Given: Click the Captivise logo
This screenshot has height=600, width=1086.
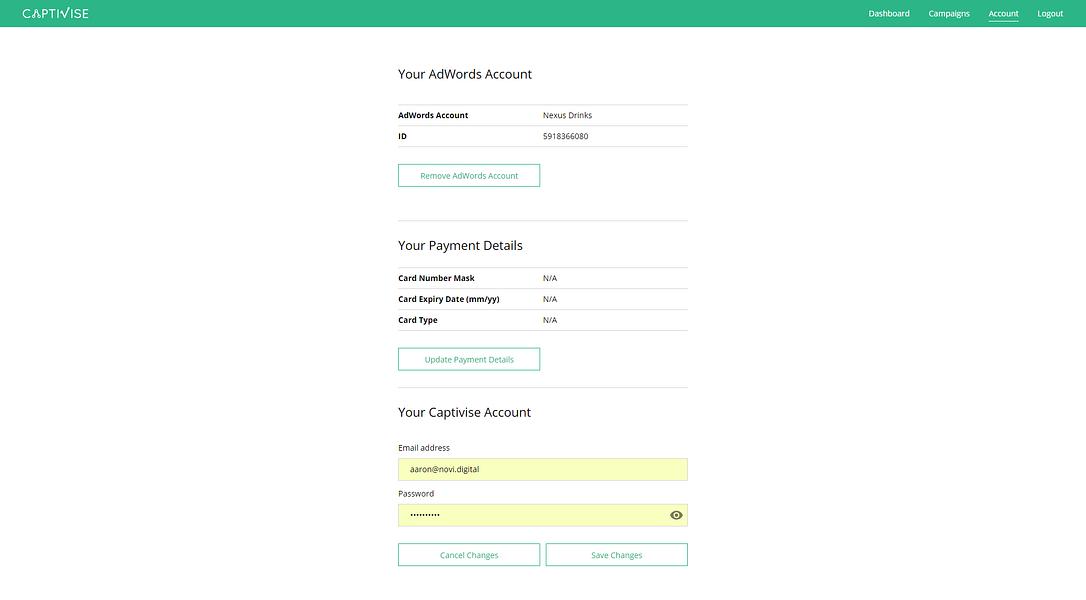Looking at the screenshot, I should coord(55,13).
